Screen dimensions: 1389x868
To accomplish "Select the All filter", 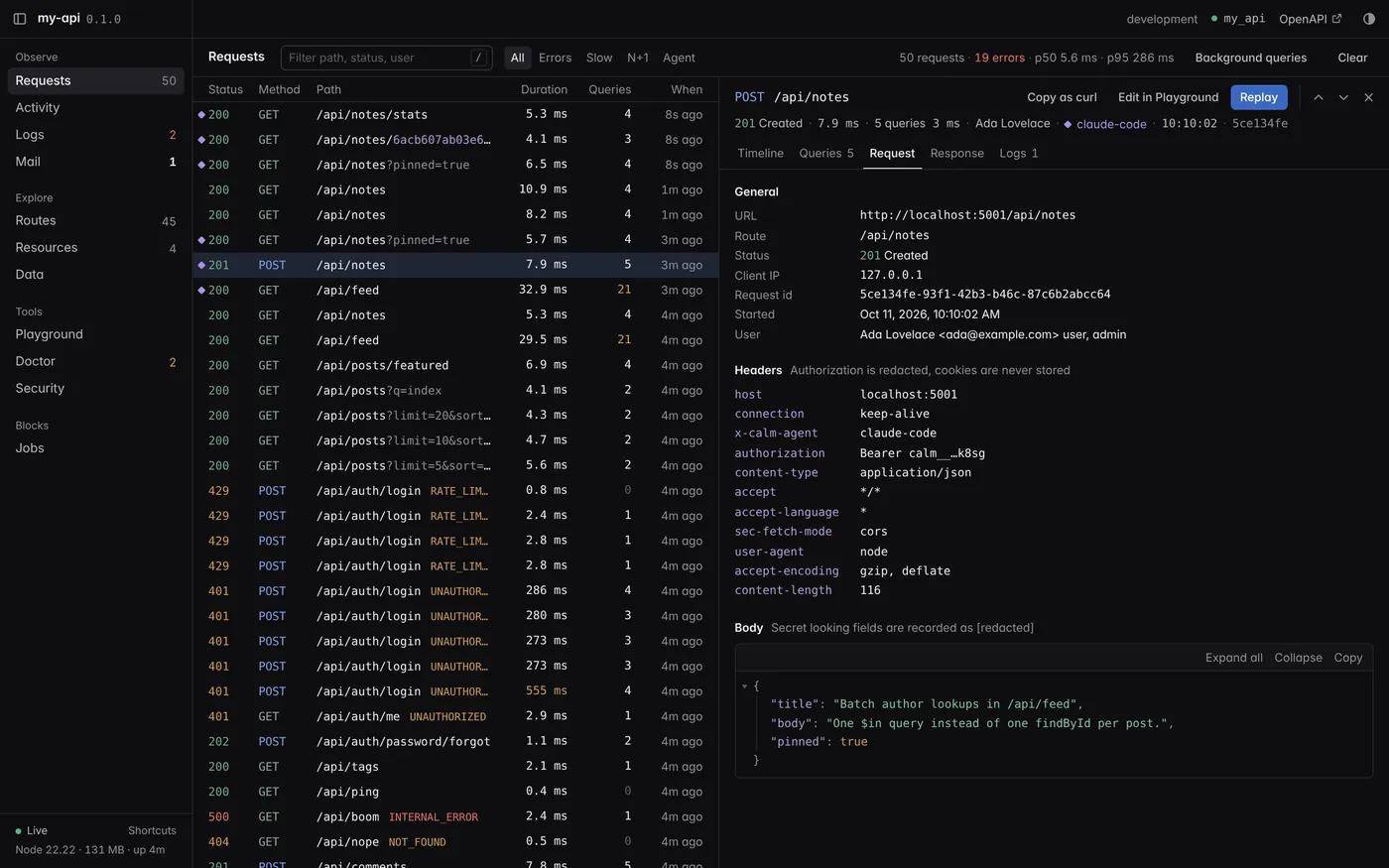I will tap(517, 58).
